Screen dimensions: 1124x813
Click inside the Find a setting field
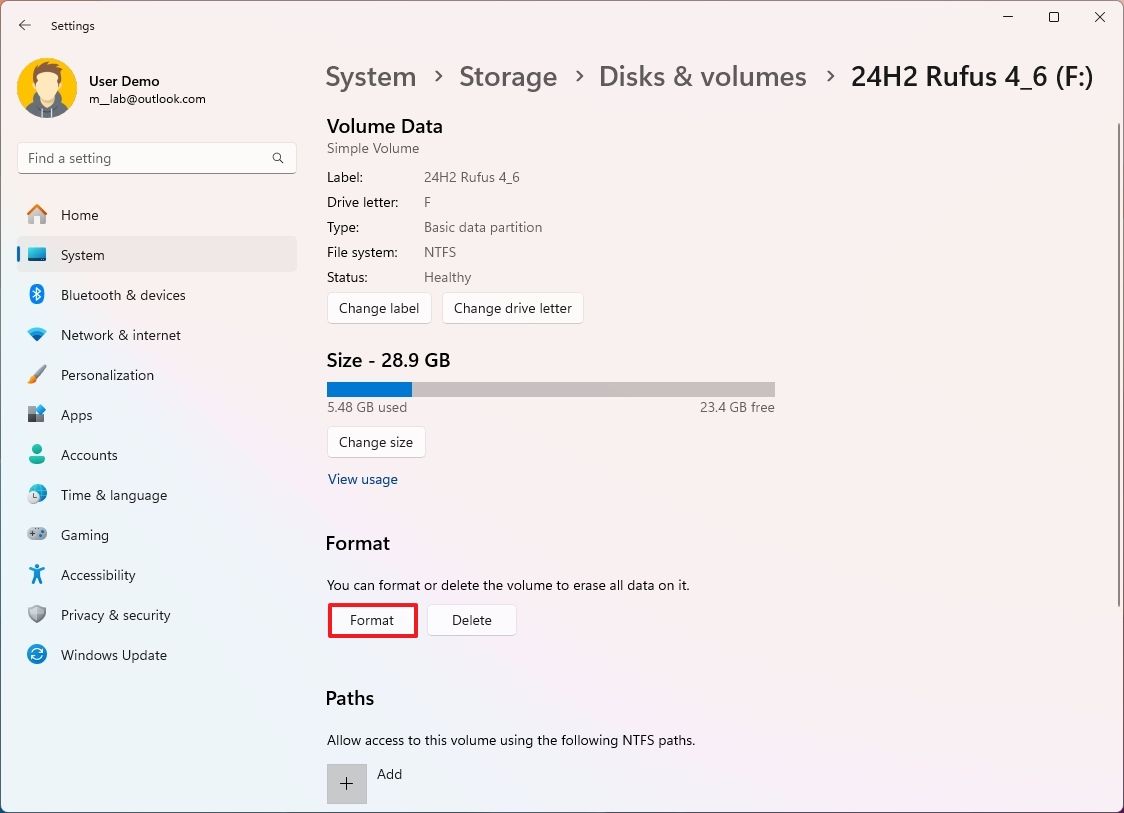[x=156, y=158]
